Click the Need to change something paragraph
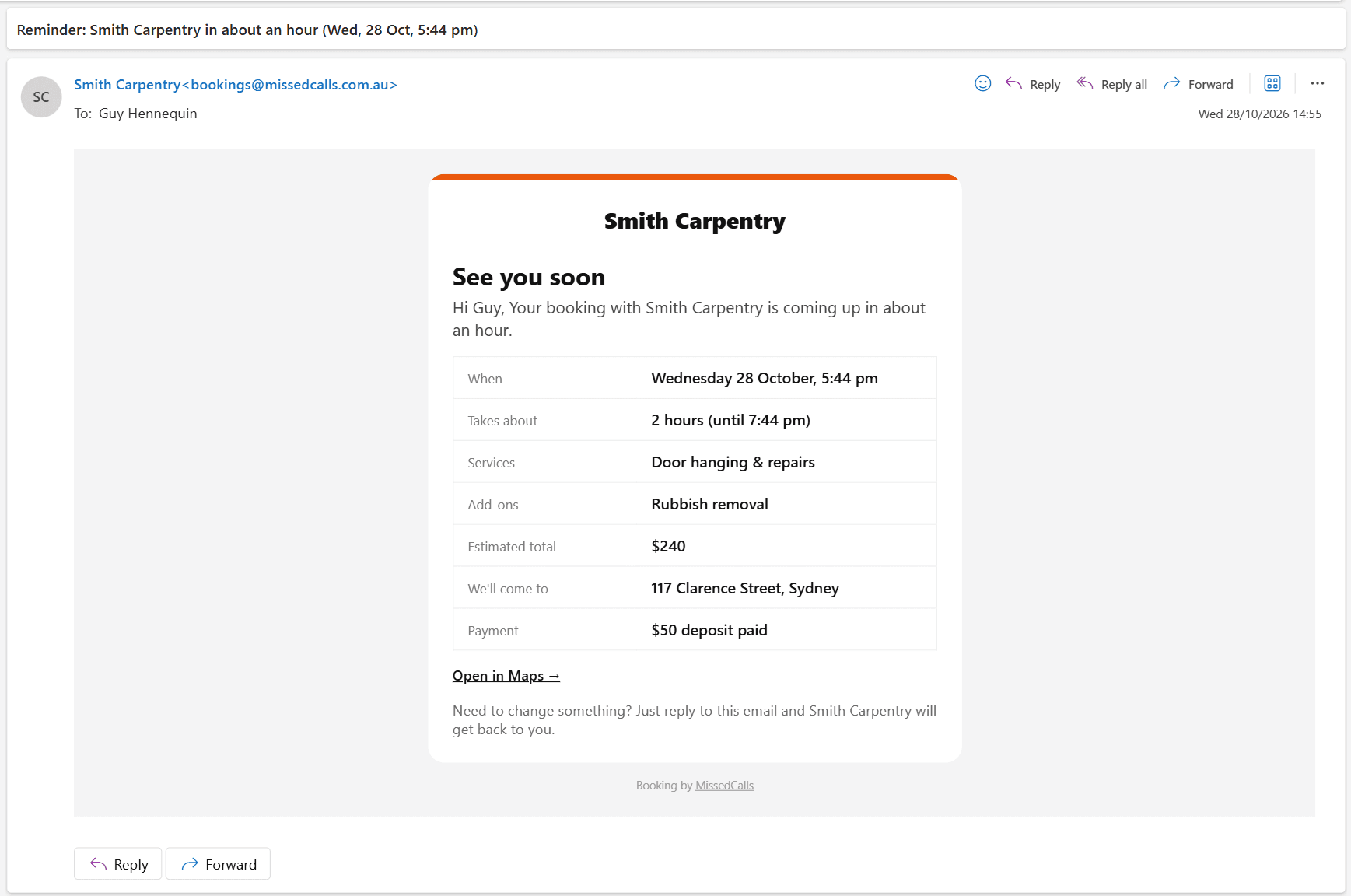The image size is (1351, 896). (x=695, y=720)
